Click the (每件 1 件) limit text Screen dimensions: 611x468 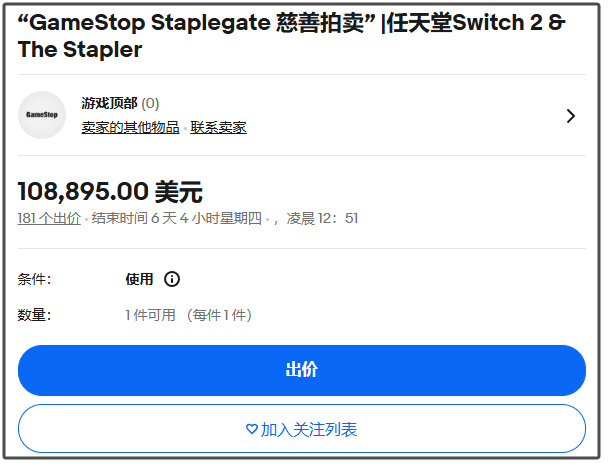[x=218, y=315]
